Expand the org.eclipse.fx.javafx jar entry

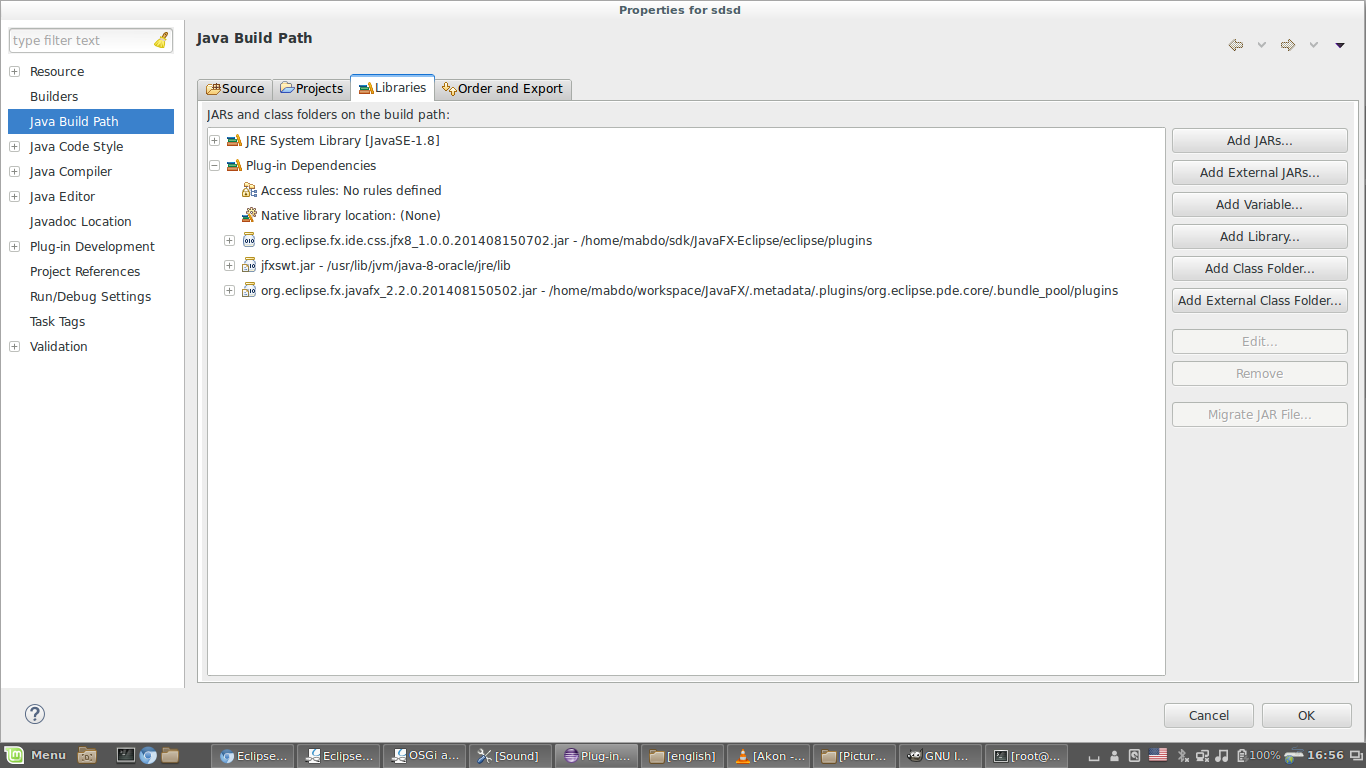(x=229, y=291)
